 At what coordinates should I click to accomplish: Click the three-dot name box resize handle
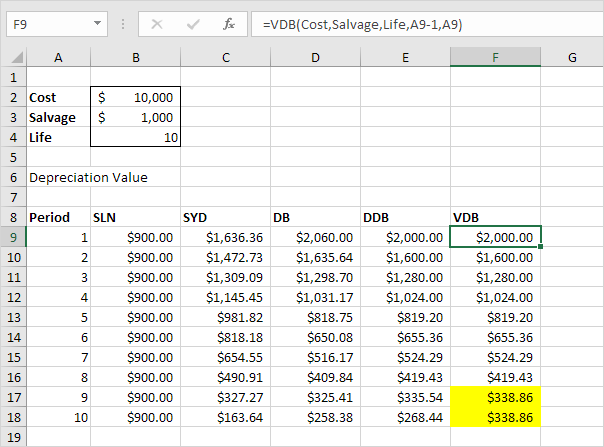tap(123, 22)
